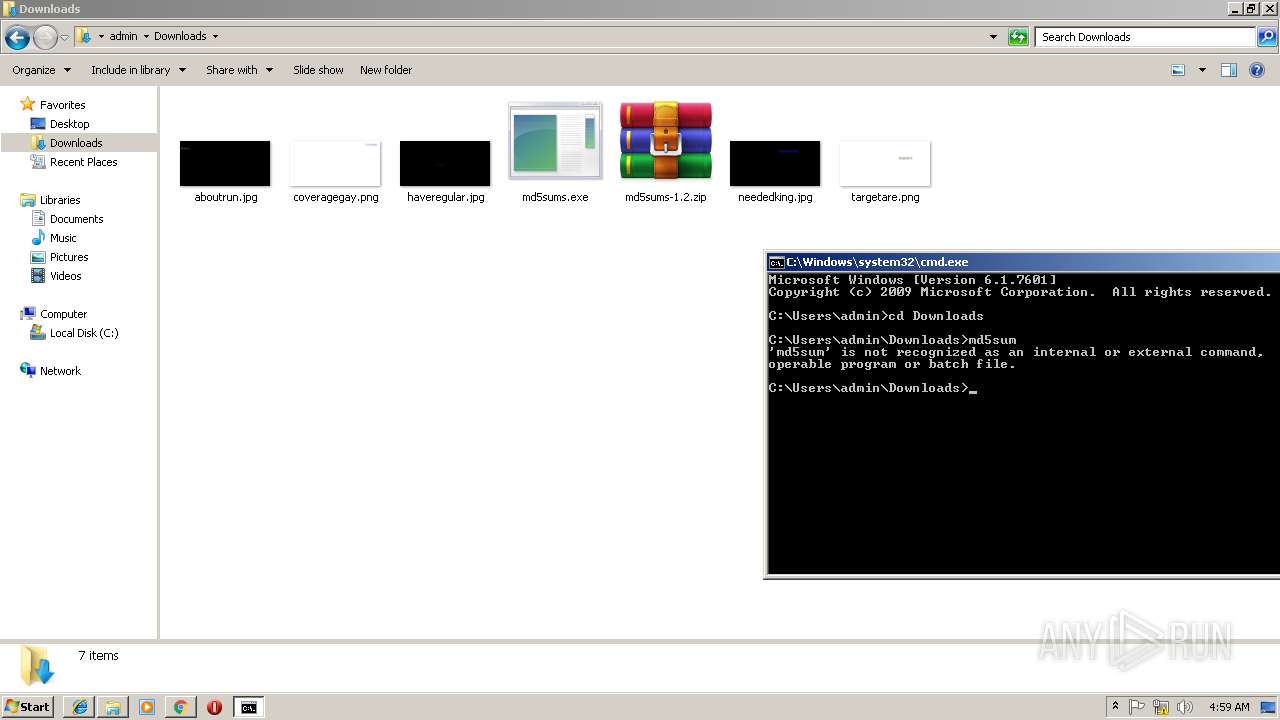Screen dimensions: 1280x720
Task: Focus the Search Downloads field
Action: pos(1147,37)
